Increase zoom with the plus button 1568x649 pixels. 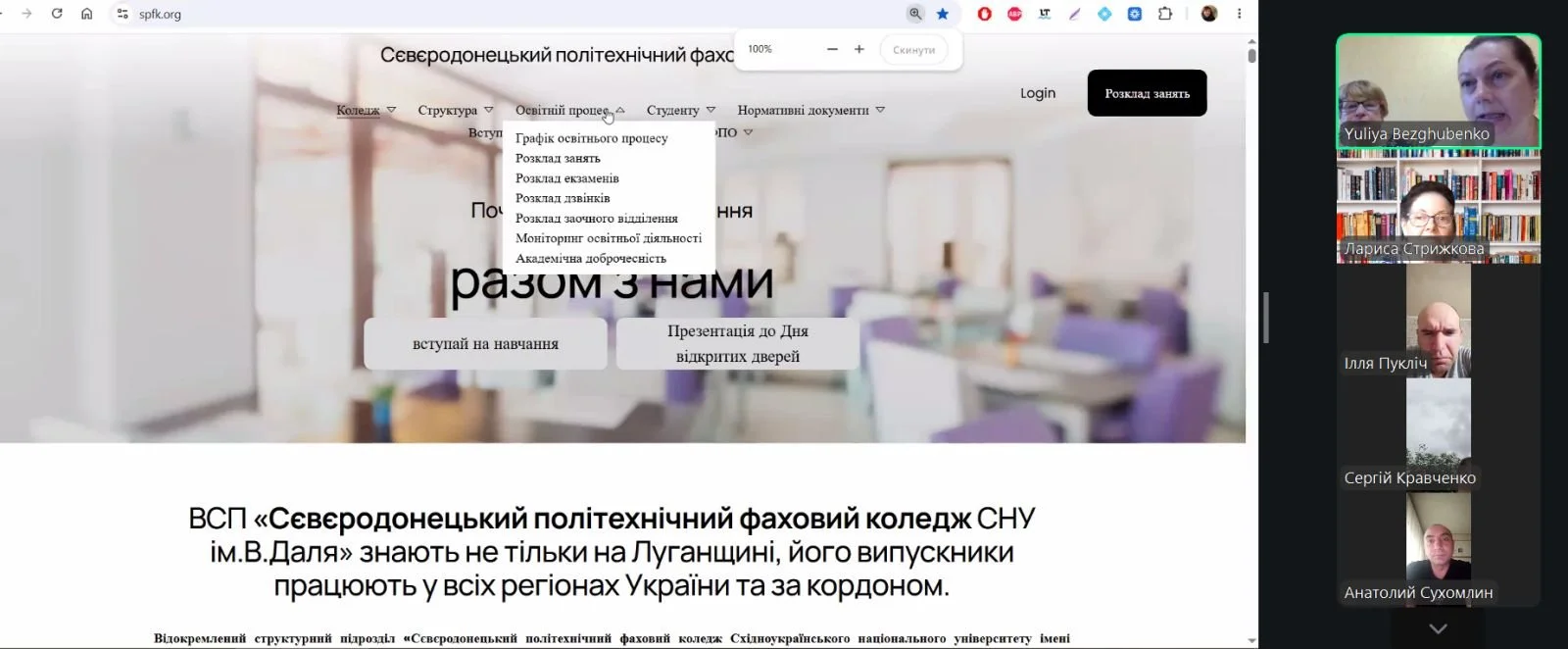[859, 49]
